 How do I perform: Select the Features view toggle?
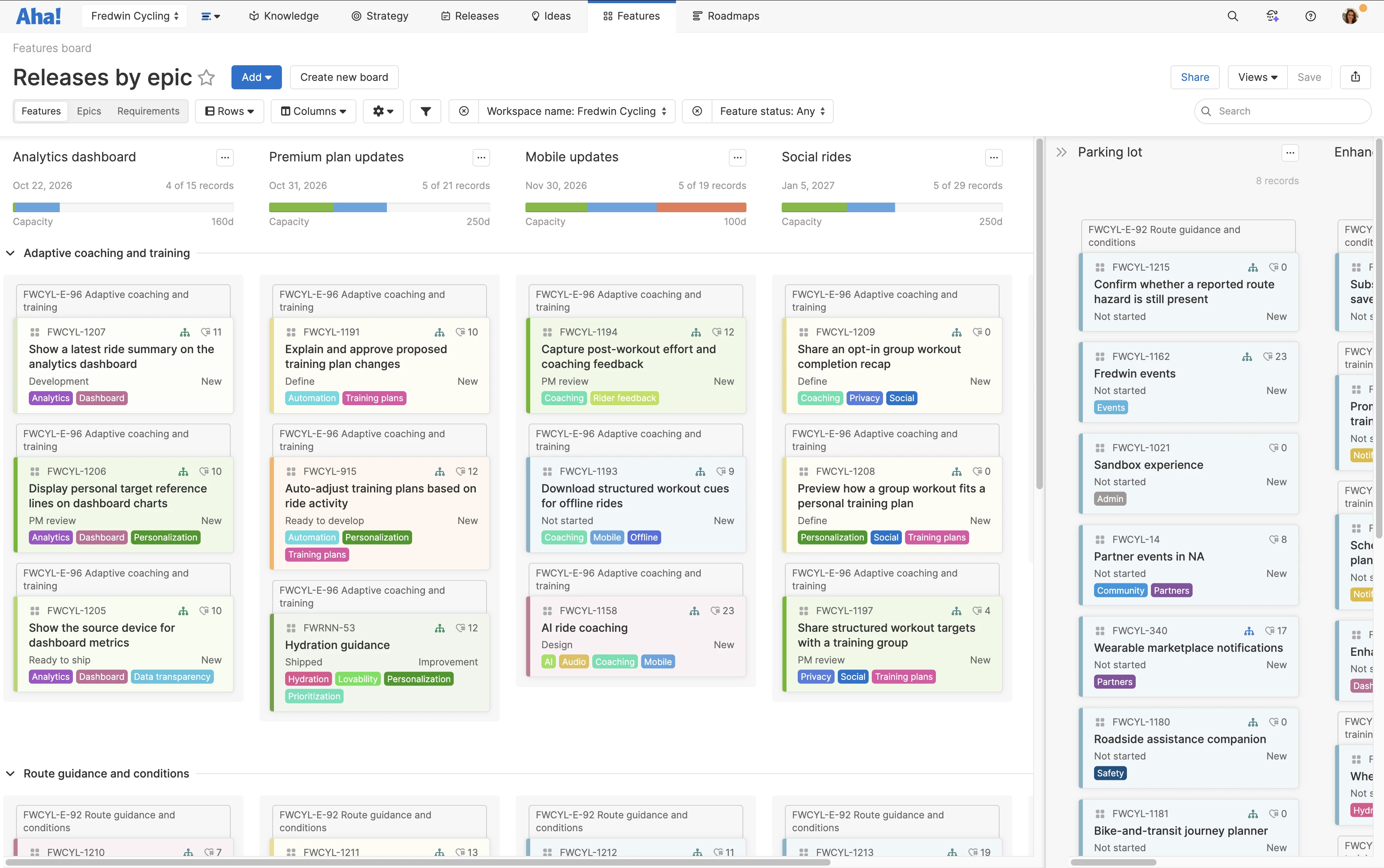[41, 111]
